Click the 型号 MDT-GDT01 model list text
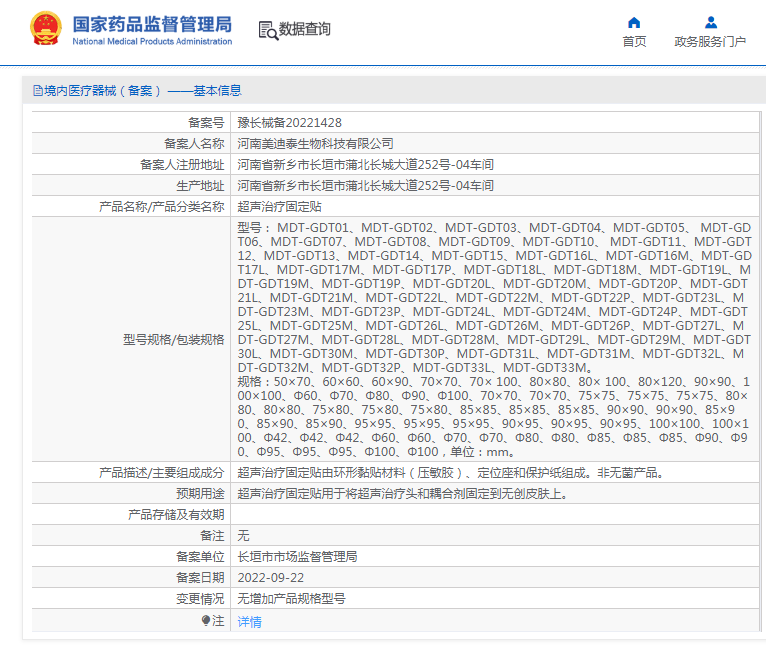 coord(494,298)
